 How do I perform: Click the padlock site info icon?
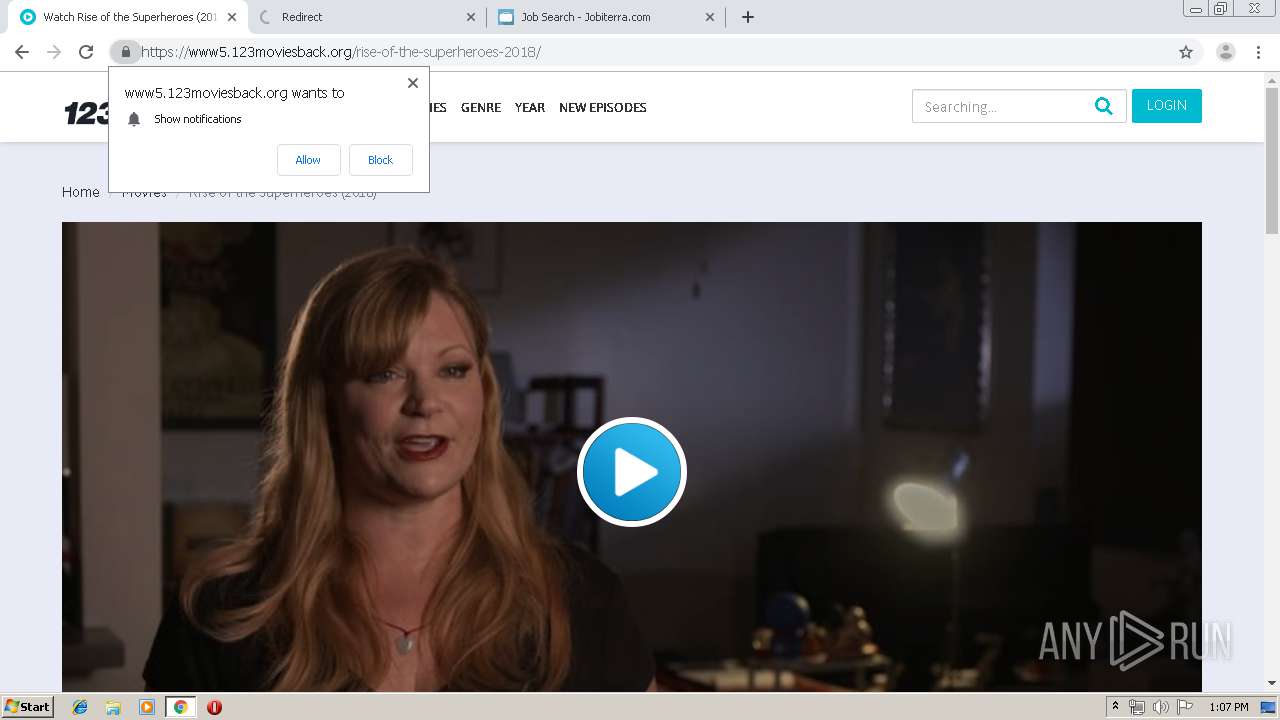click(x=125, y=52)
